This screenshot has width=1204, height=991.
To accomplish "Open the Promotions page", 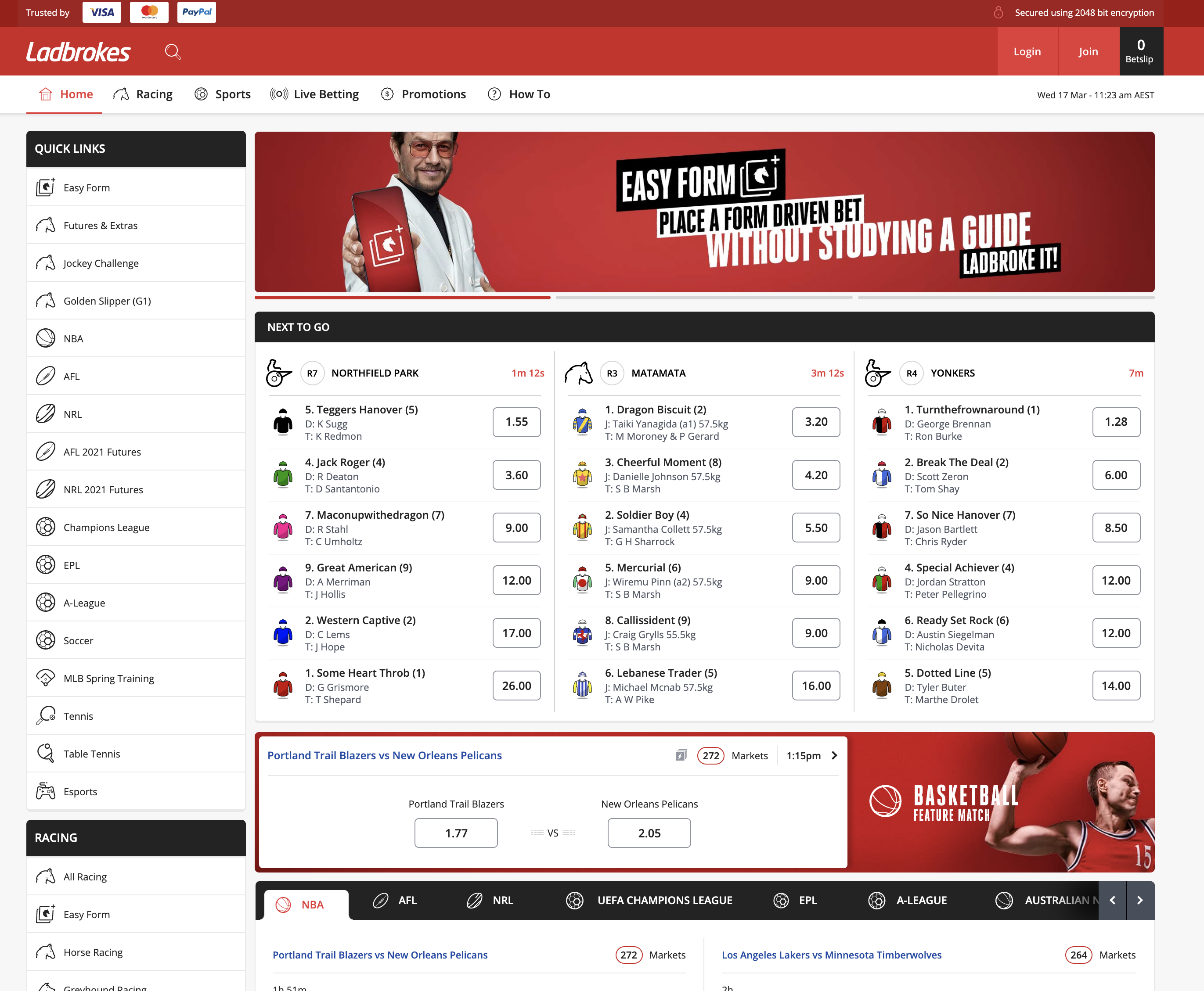I will [424, 94].
